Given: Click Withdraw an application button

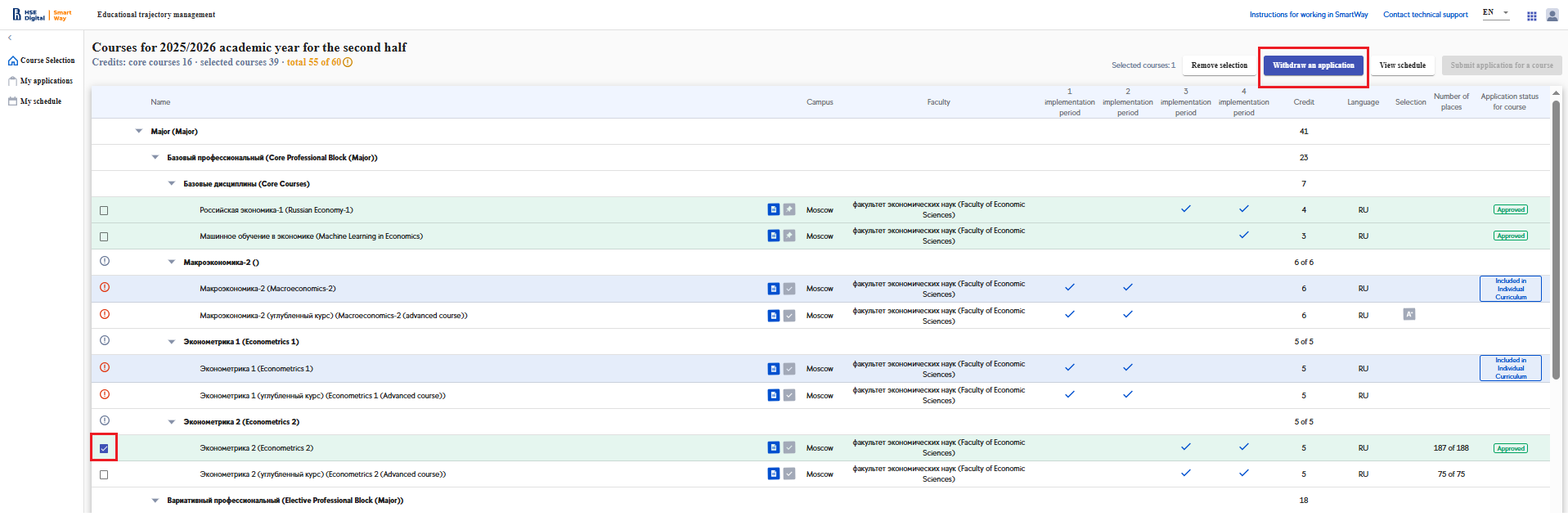Looking at the screenshot, I should coord(1313,65).
